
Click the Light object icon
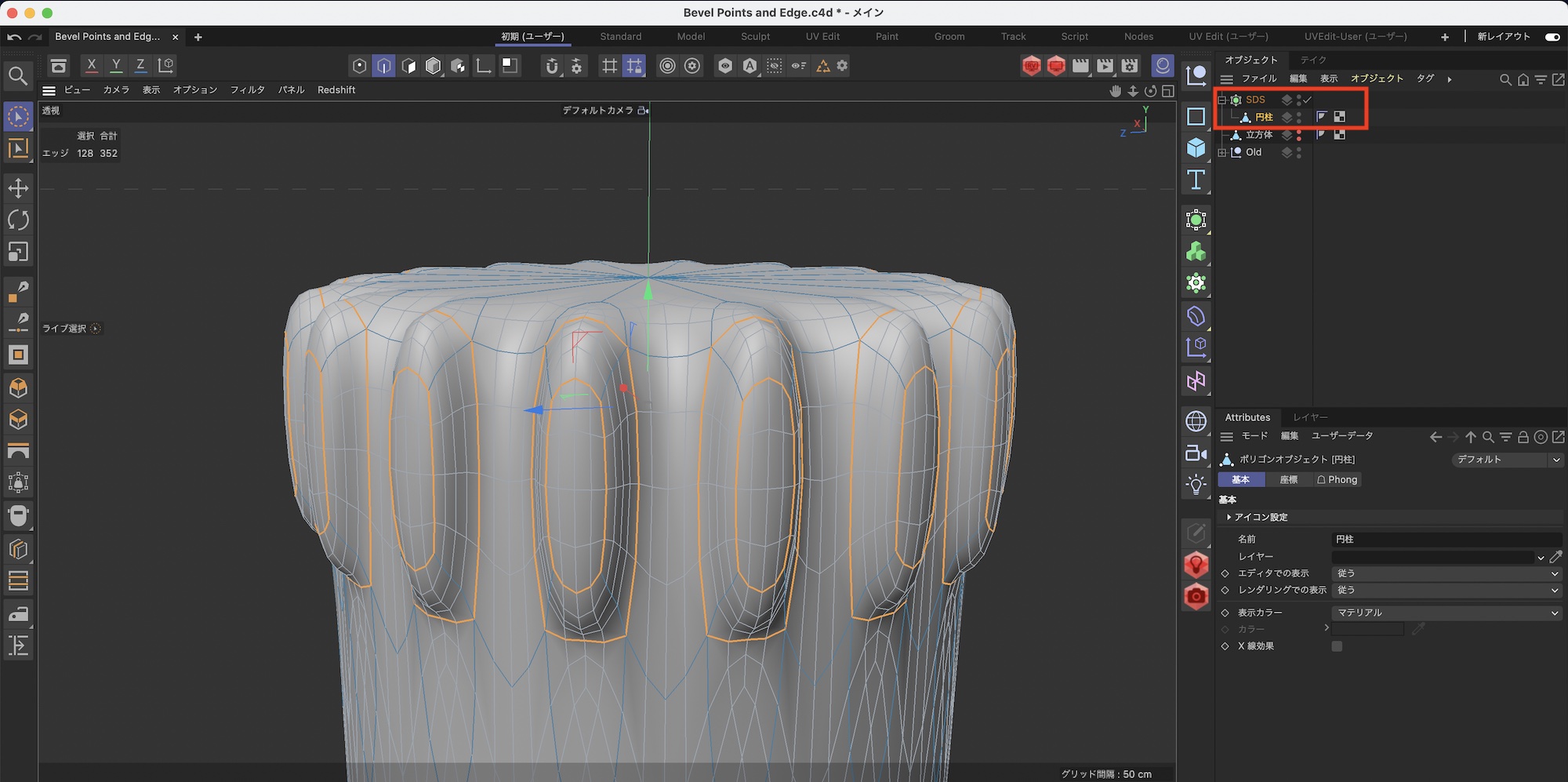pos(1196,485)
